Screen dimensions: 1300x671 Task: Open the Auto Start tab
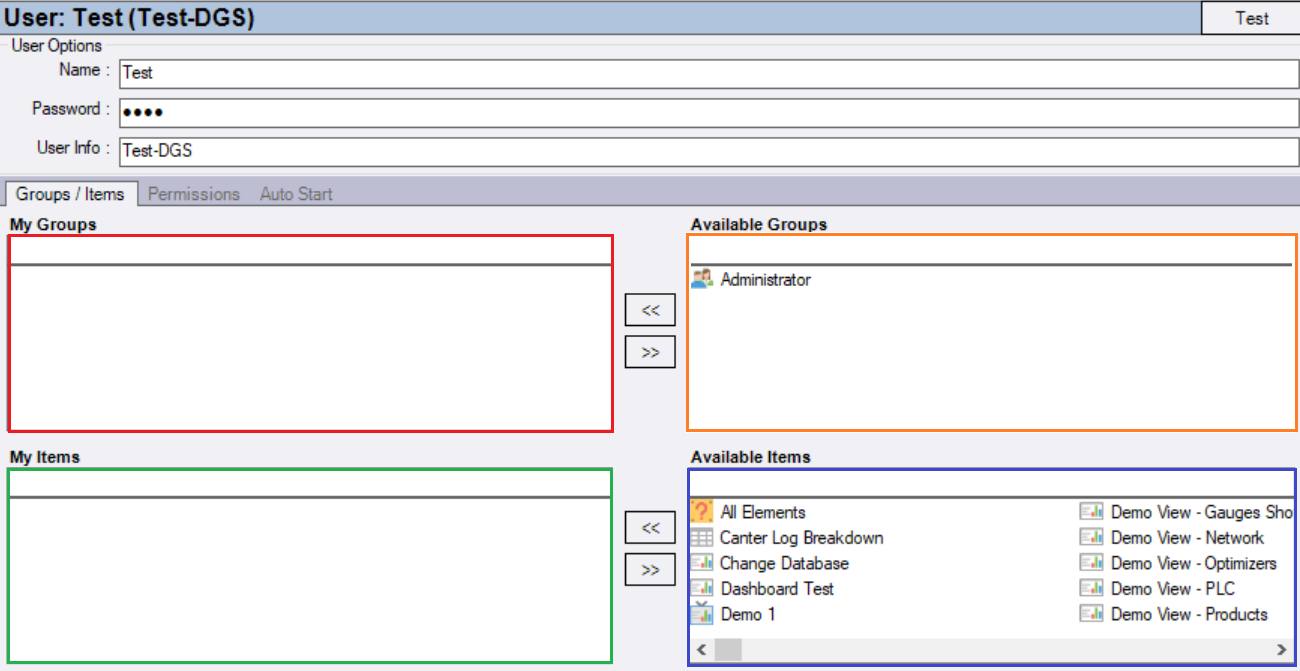tap(295, 193)
